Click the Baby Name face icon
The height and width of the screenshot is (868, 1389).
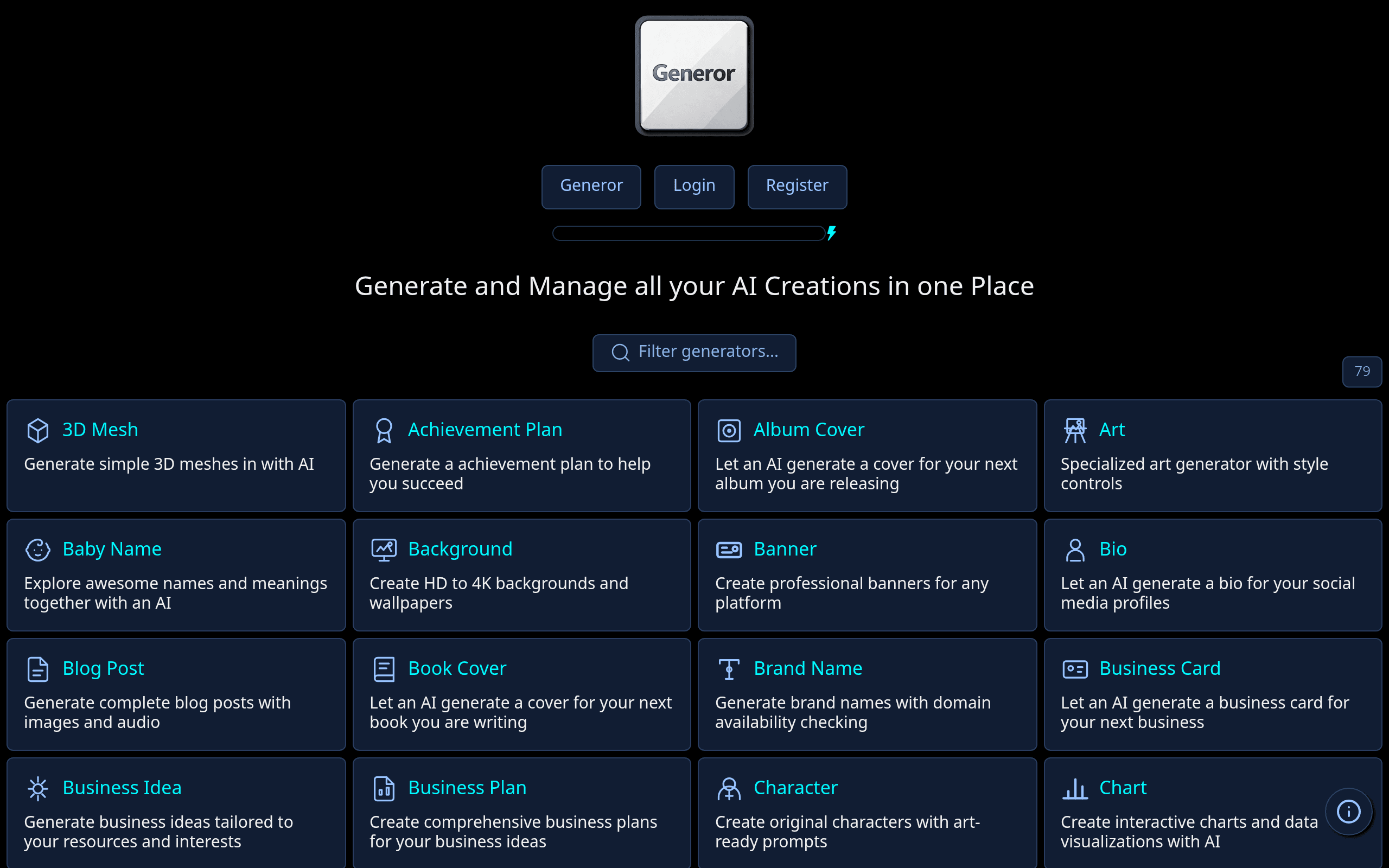pyautogui.click(x=38, y=550)
